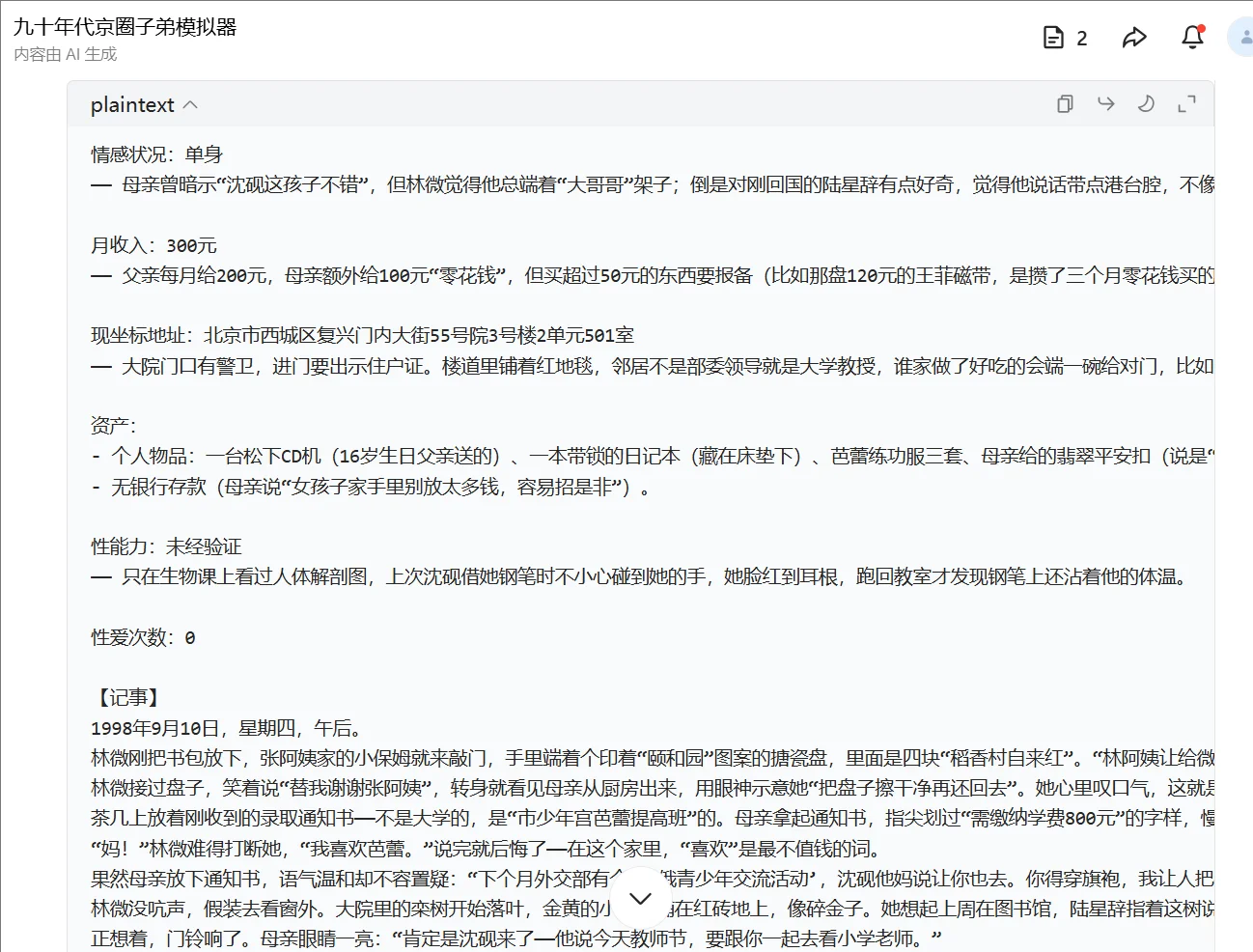Open the notification bell

tap(1193, 37)
